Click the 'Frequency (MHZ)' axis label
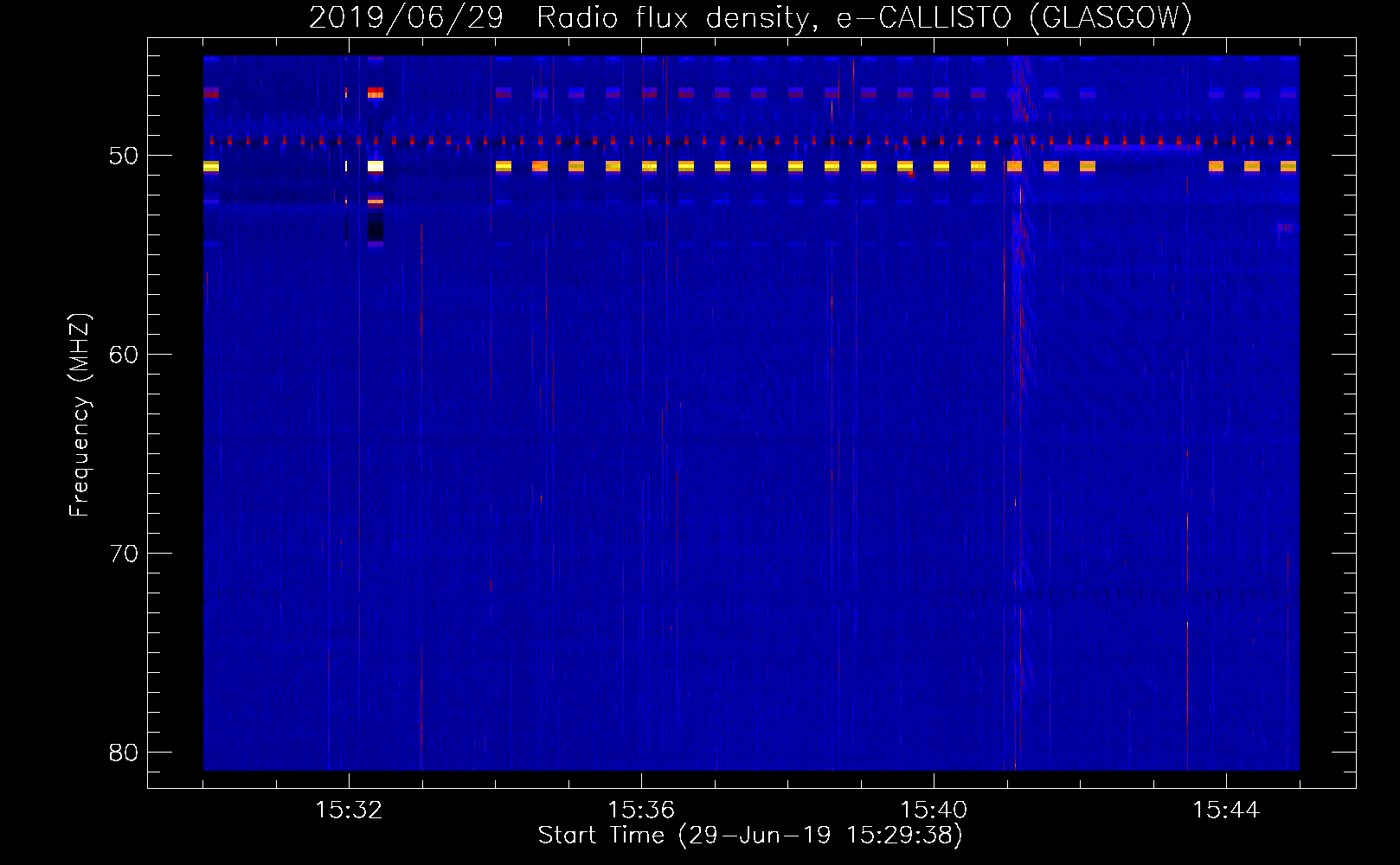Viewport: 1400px width, 865px height. (80, 415)
